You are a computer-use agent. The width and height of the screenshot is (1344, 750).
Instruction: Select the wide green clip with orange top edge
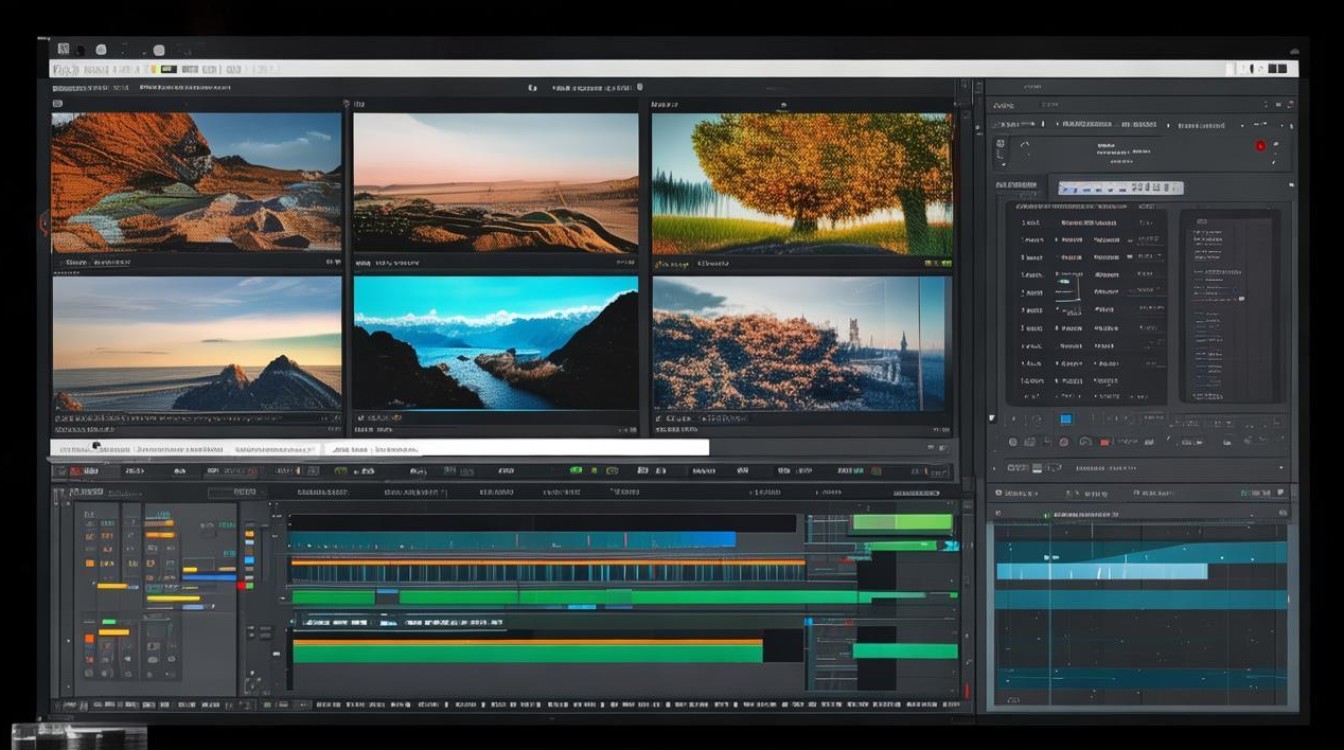click(527, 651)
